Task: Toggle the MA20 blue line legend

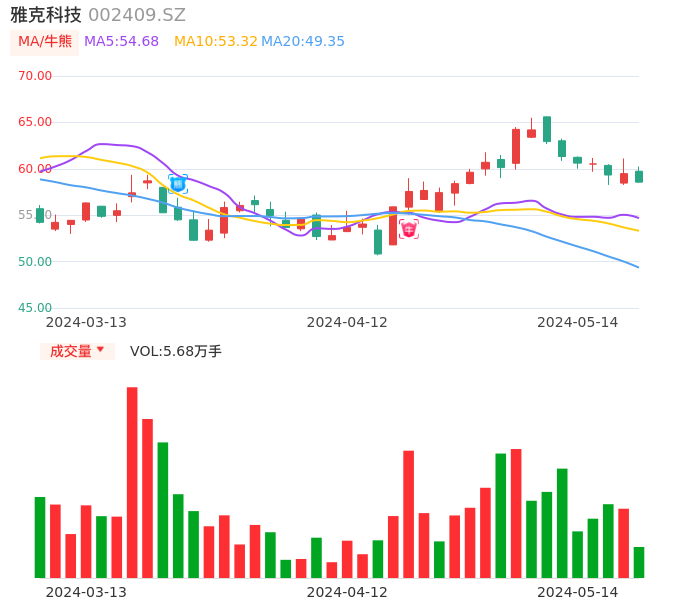Action: click(303, 42)
